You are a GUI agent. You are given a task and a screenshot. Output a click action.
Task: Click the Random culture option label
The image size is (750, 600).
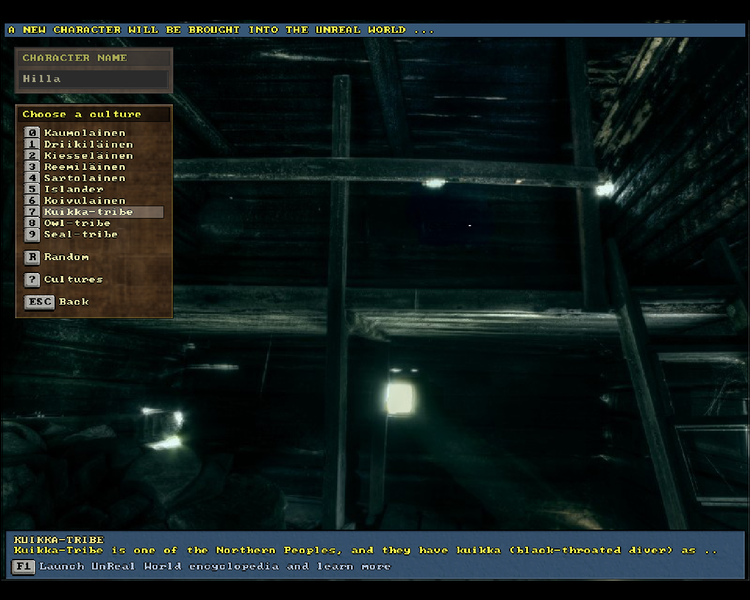(66, 257)
